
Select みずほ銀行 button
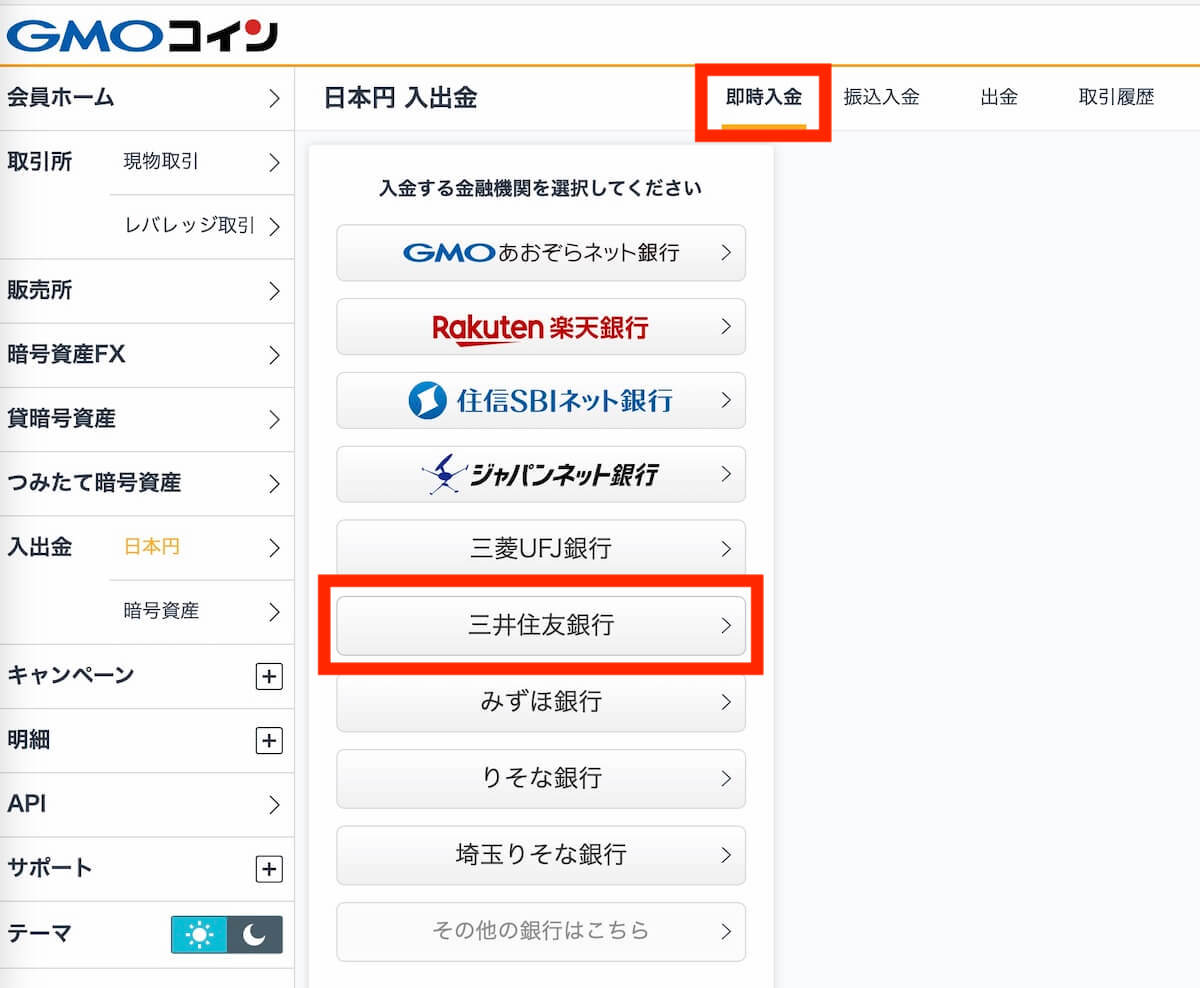pyautogui.click(x=541, y=702)
